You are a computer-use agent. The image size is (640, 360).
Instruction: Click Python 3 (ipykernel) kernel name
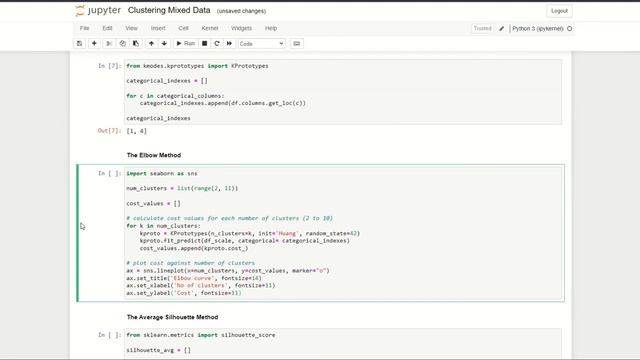(538, 29)
